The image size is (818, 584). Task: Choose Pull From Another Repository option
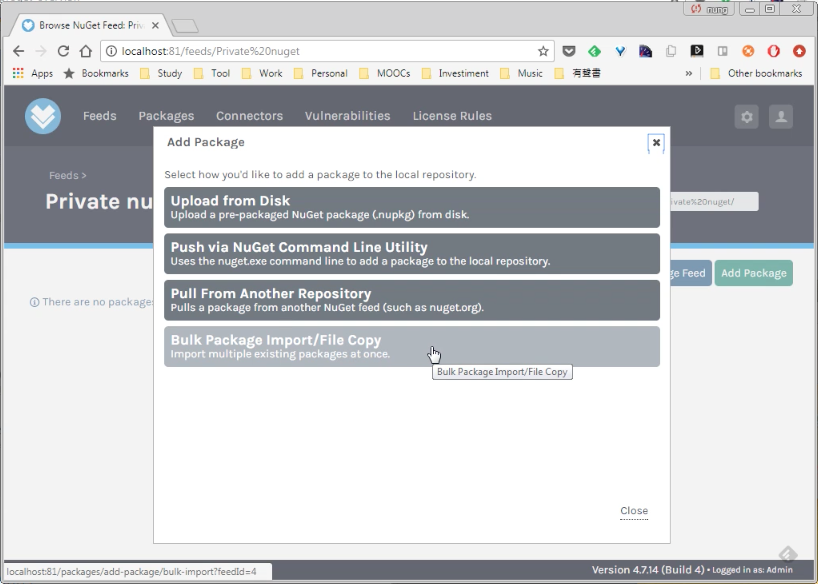point(412,300)
